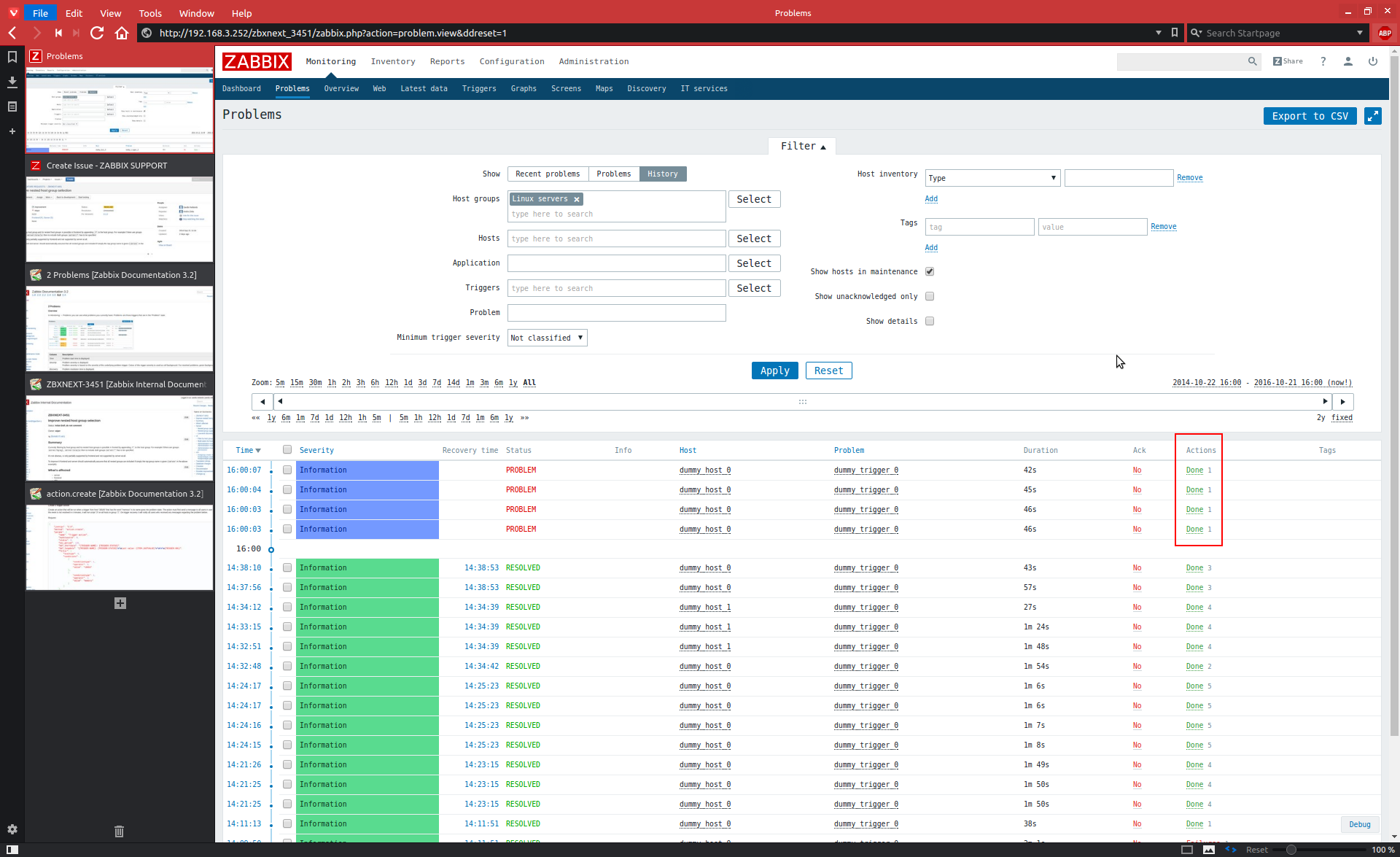Viewport: 1400px width, 857px height.
Task: Open the Minimum trigger severity dropdown
Action: tap(547, 338)
